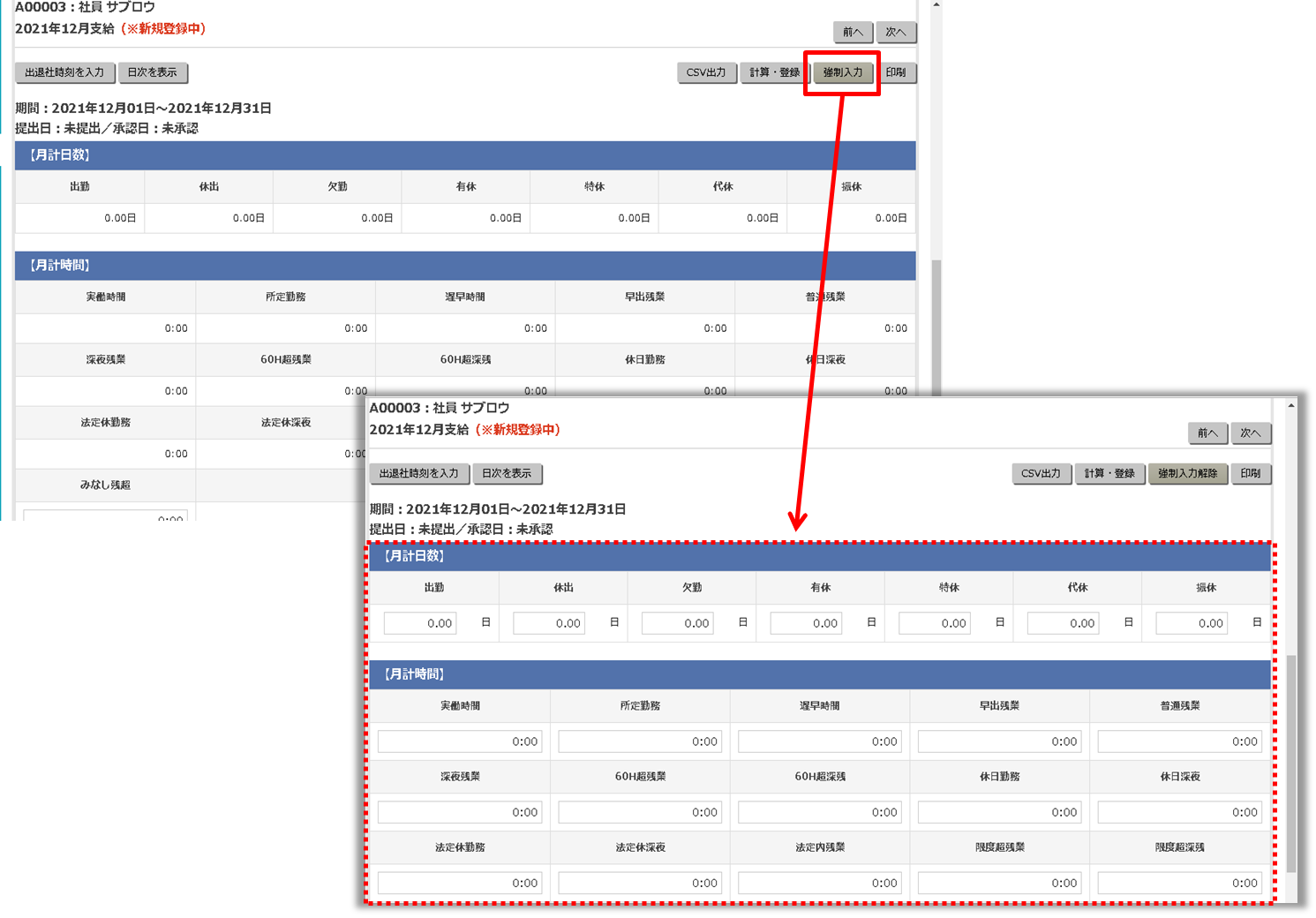This screenshot has width=1316, height=918.
Task: Click 印刷 right of the 強制入力 button
Action: tap(896, 72)
